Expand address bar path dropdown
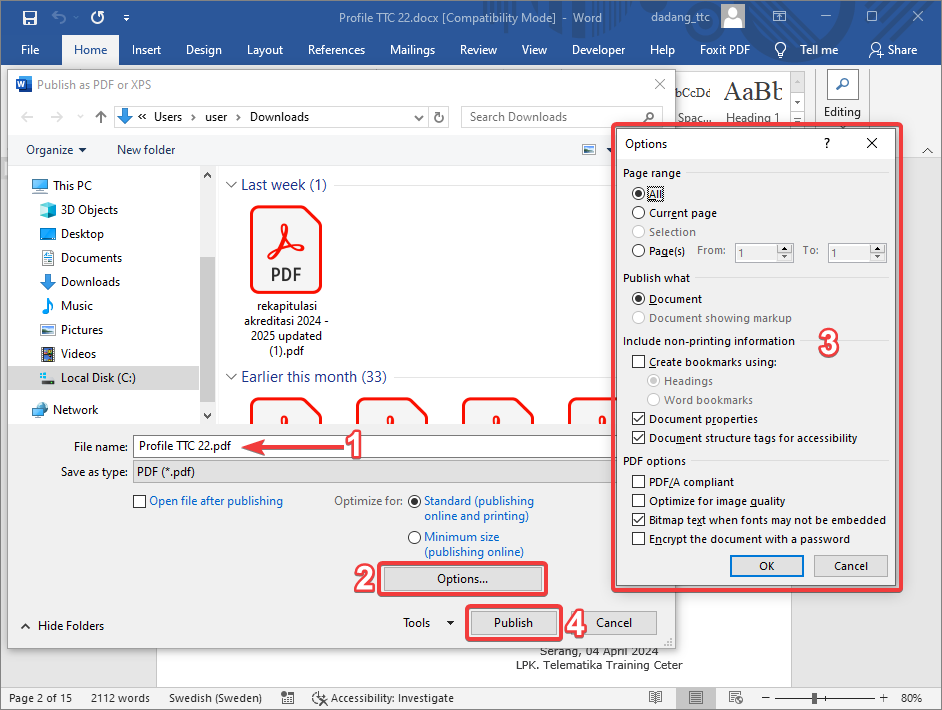942x710 pixels. pos(419,118)
